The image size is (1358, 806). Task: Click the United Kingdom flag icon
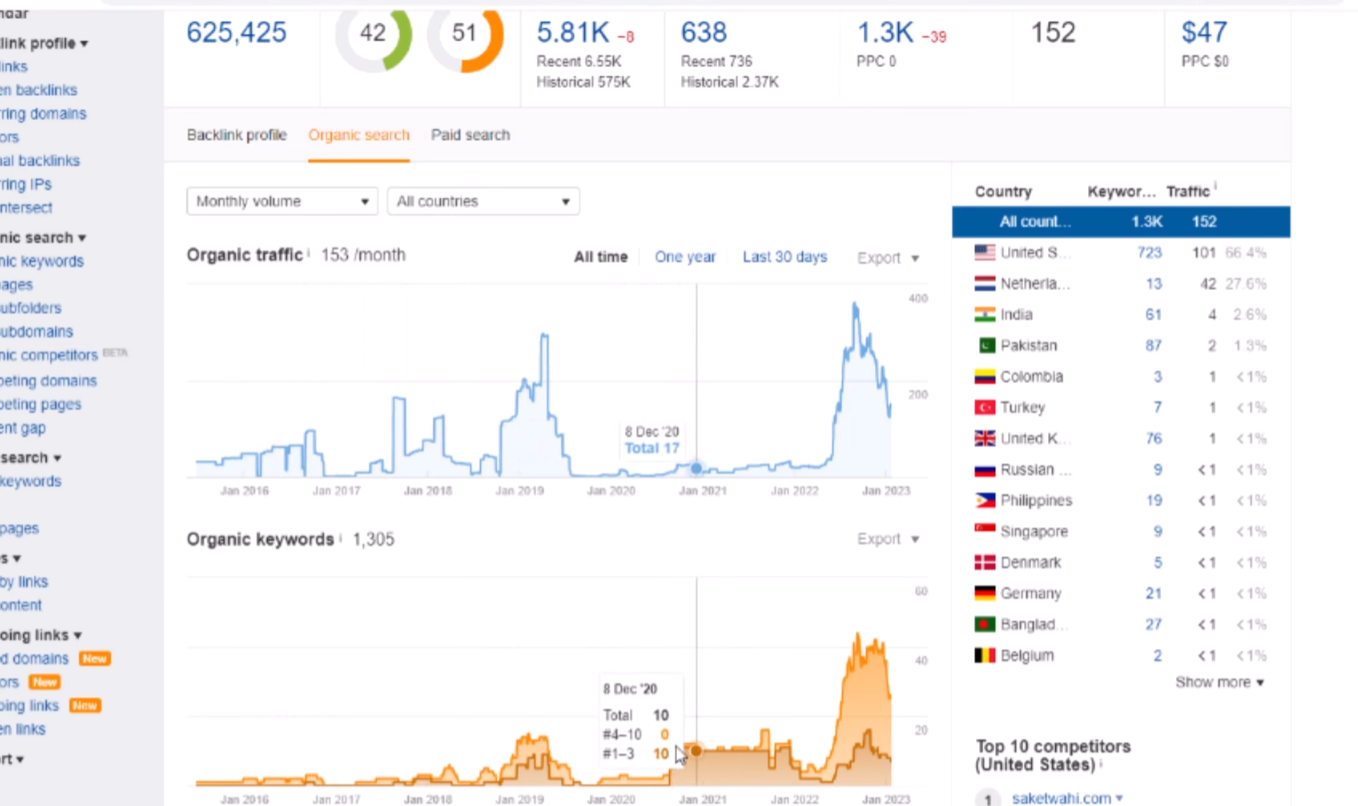click(x=985, y=439)
